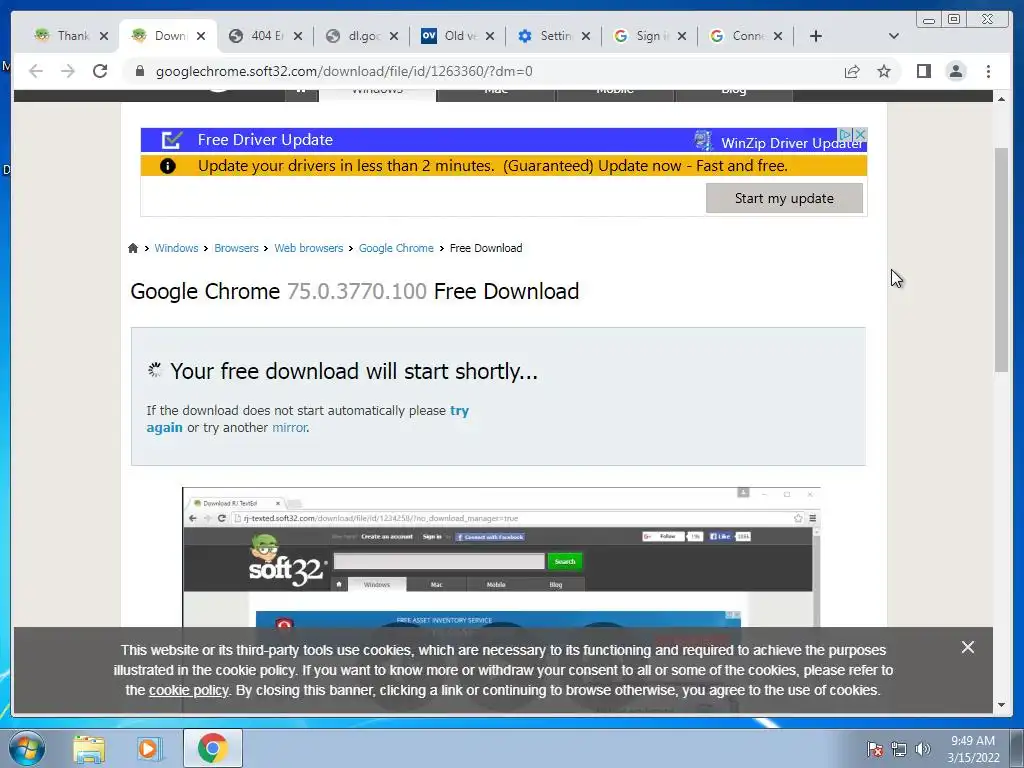Open network status tray icon
Screen dimensions: 1024x768
(899, 749)
